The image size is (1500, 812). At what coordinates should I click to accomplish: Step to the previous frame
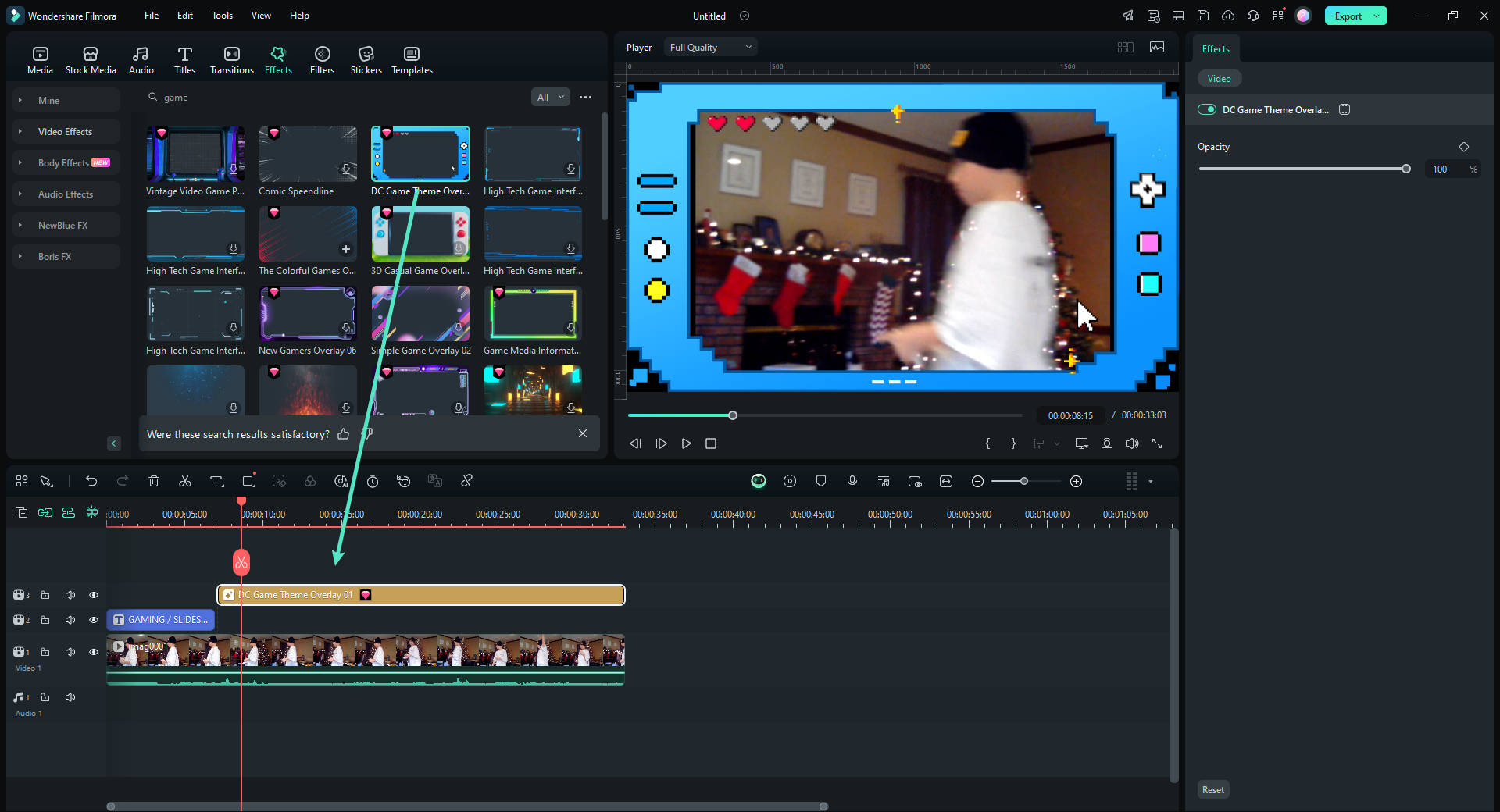tap(635, 443)
